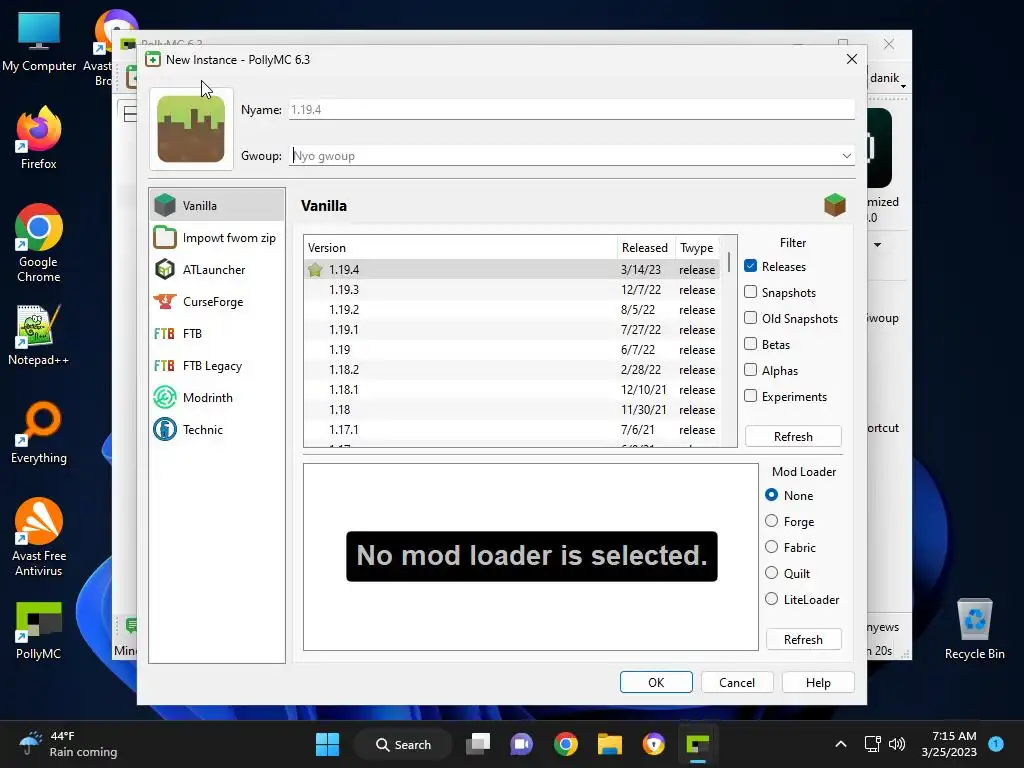Select the FTB Legacy source icon

(165, 365)
